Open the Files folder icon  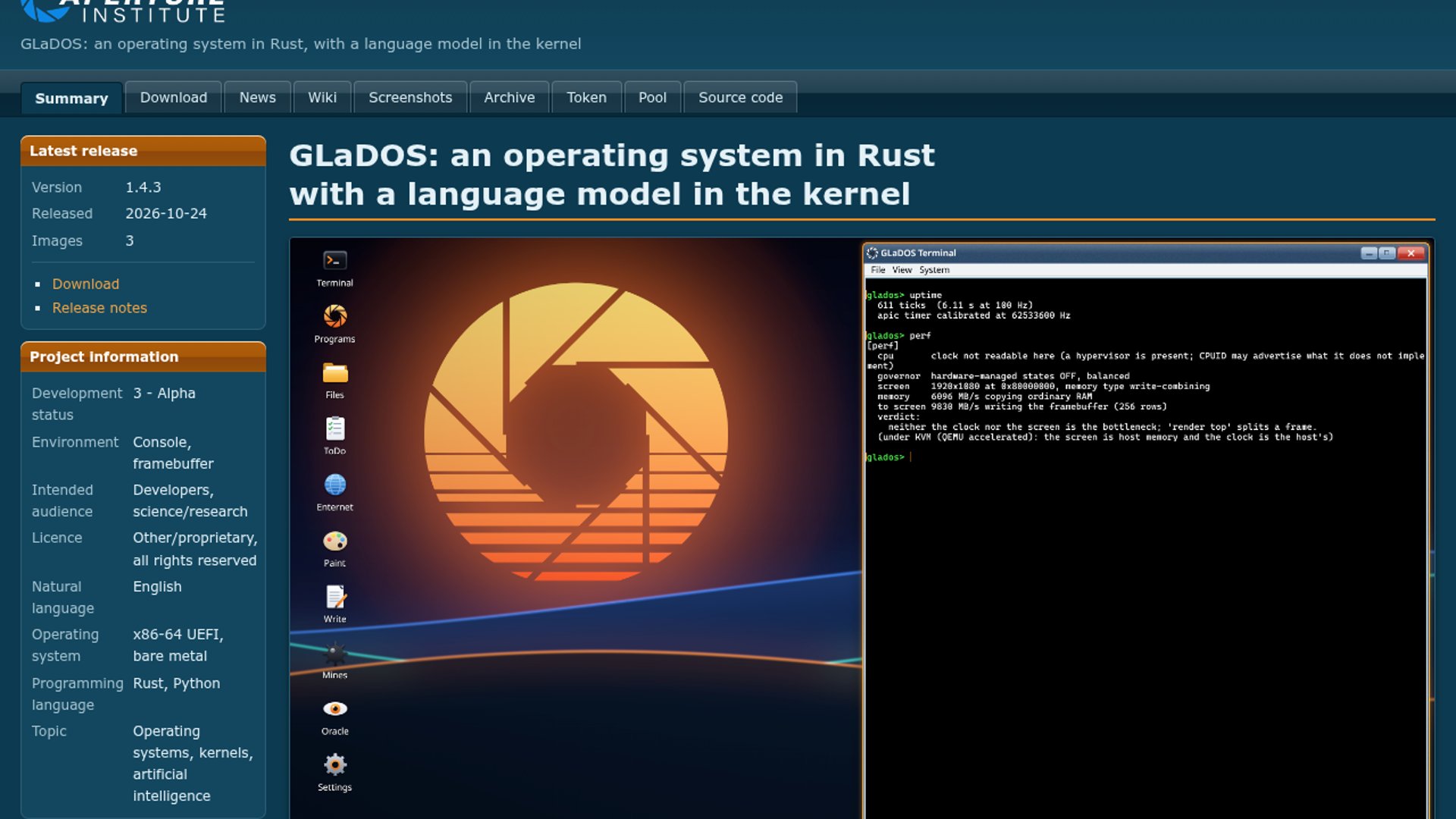click(x=334, y=381)
